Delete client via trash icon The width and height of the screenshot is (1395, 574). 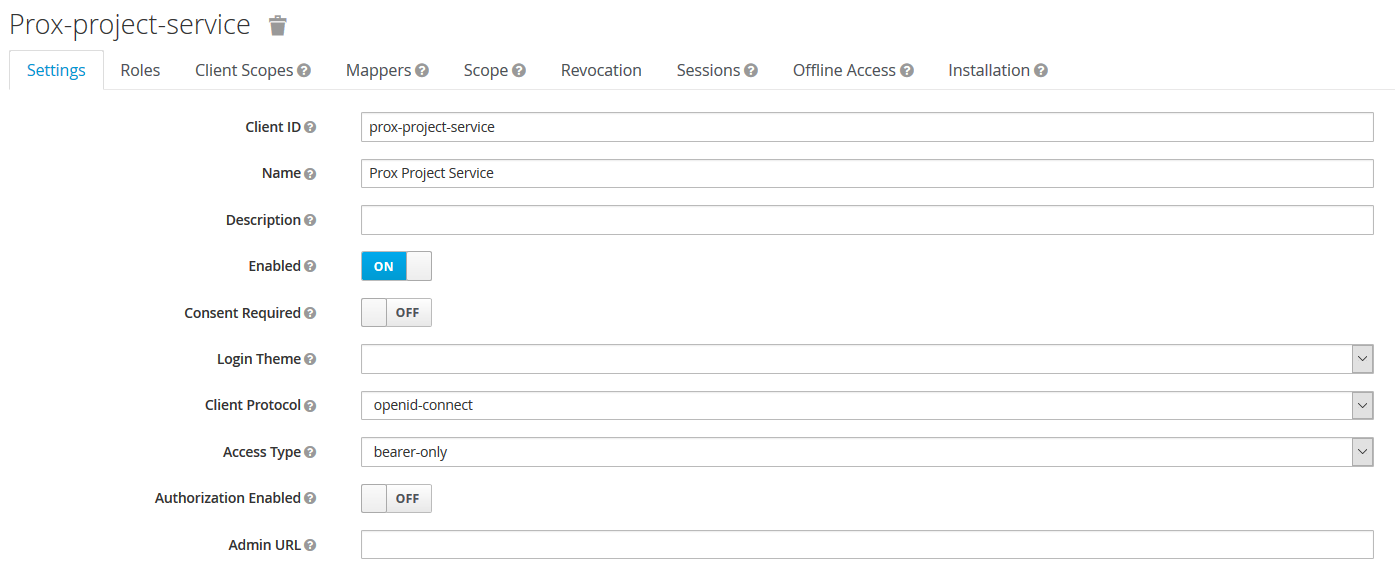point(278,25)
